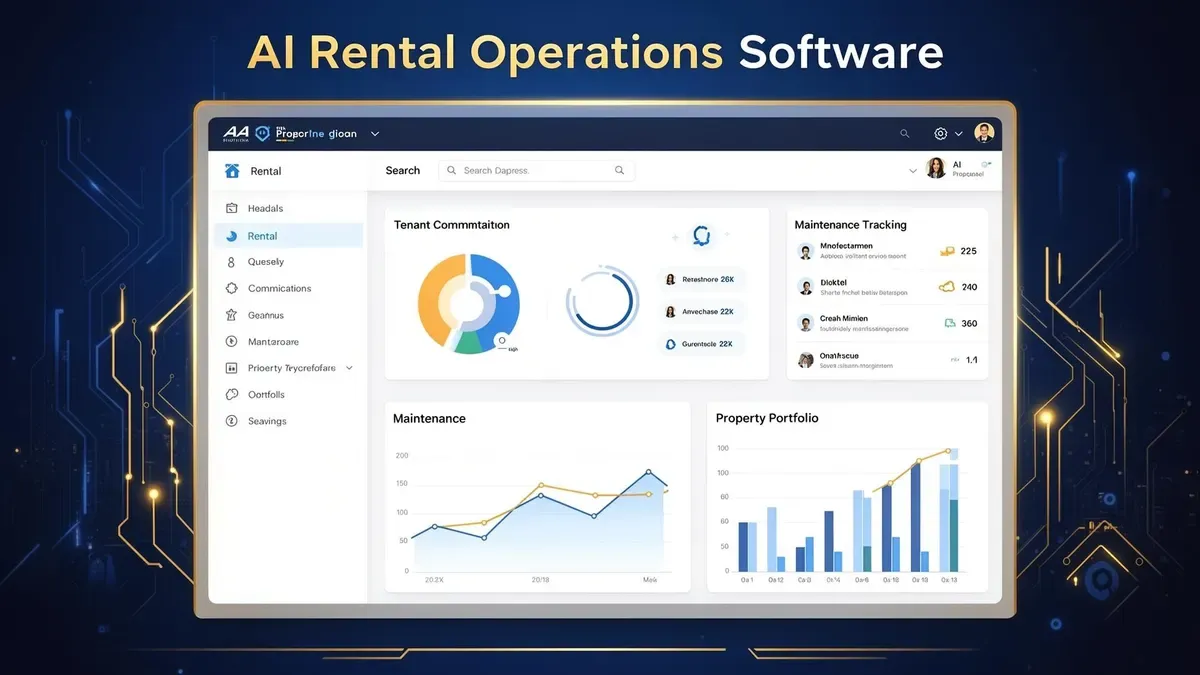1200x675 pixels.
Task: Click the value 240 in Maintenance Tracking
Action: pyautogui.click(x=969, y=287)
